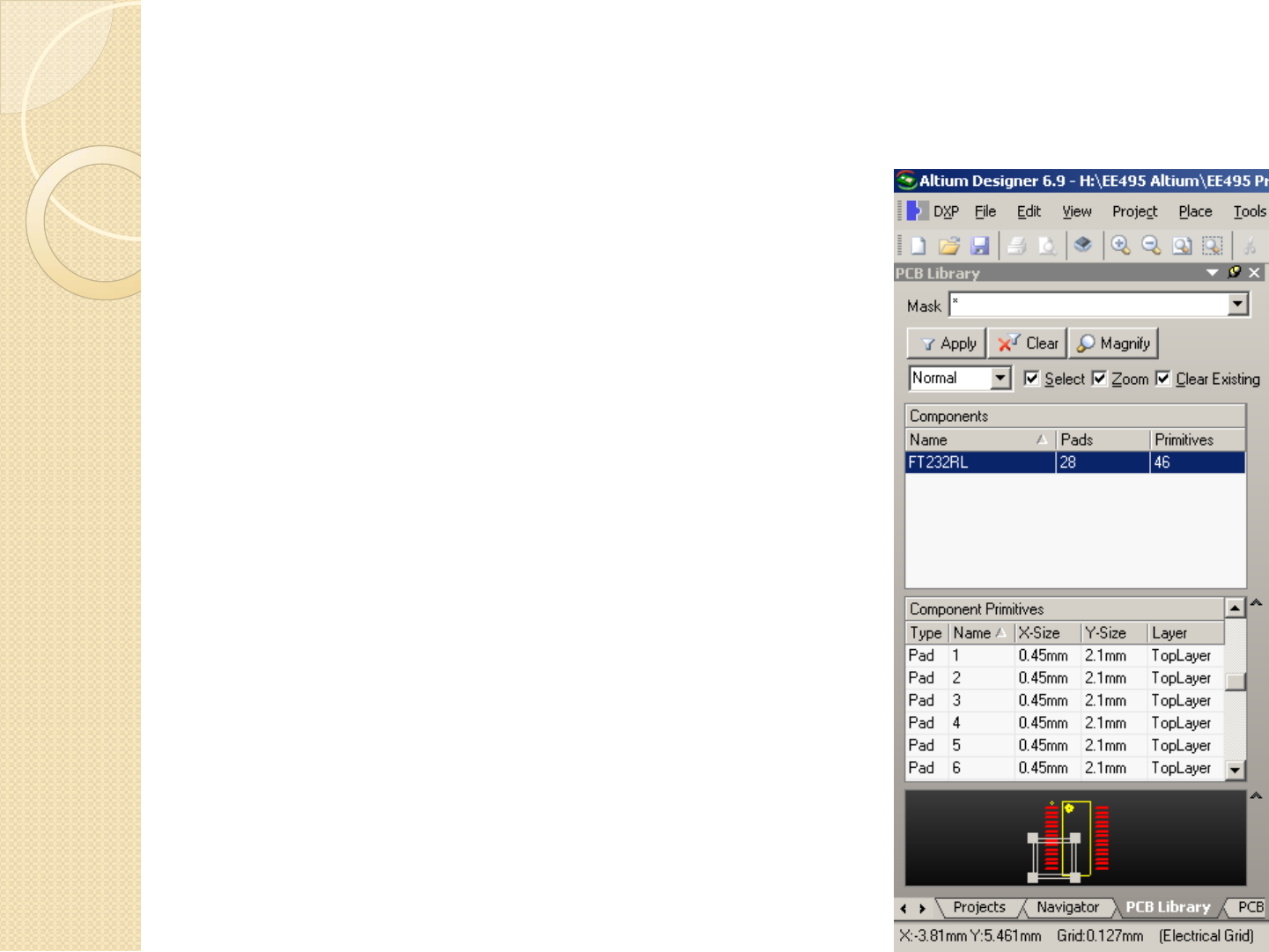This screenshot has height=952, width=1269.
Task: Open the File menu
Action: pyautogui.click(x=985, y=211)
